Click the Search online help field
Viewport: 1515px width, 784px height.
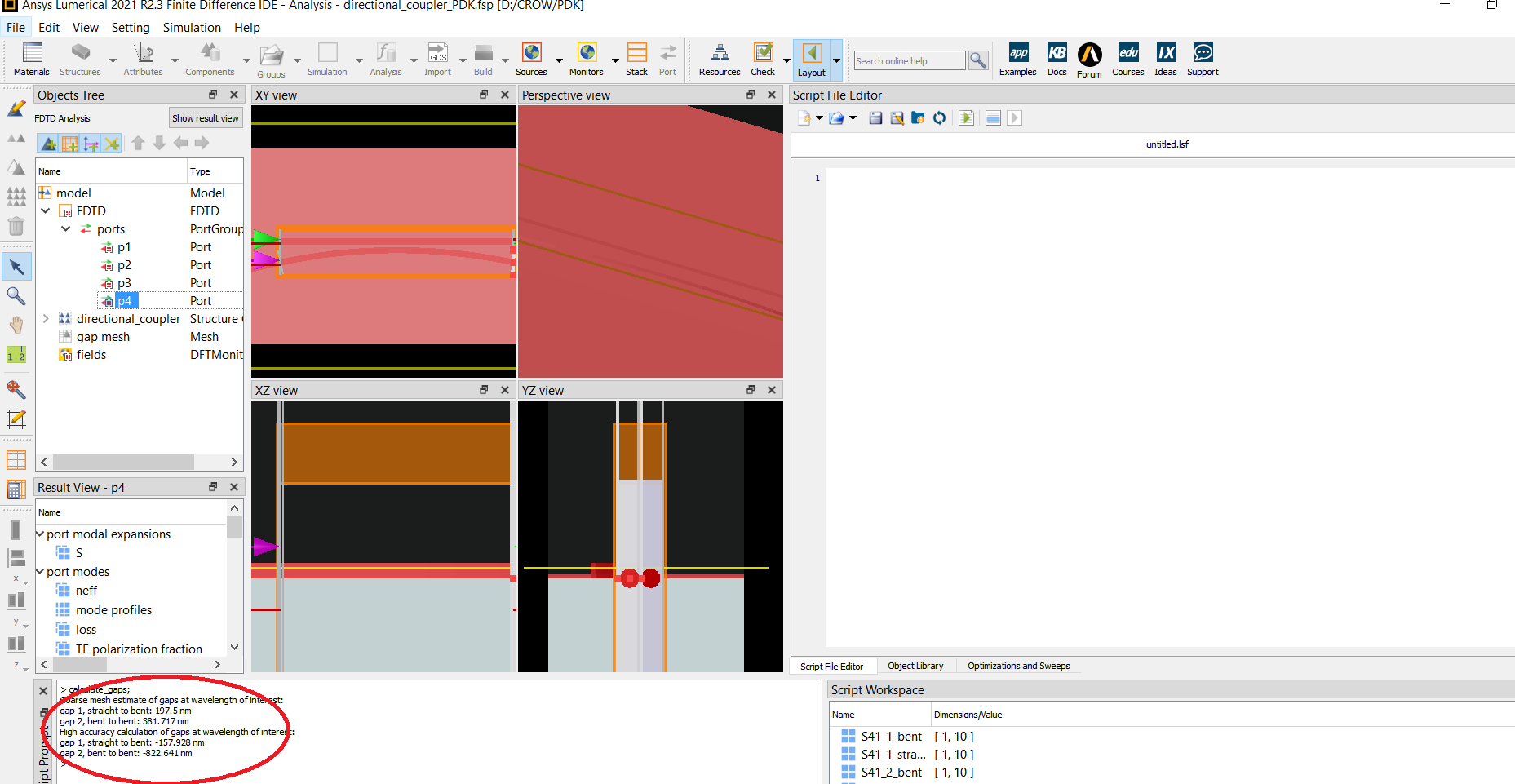909,61
